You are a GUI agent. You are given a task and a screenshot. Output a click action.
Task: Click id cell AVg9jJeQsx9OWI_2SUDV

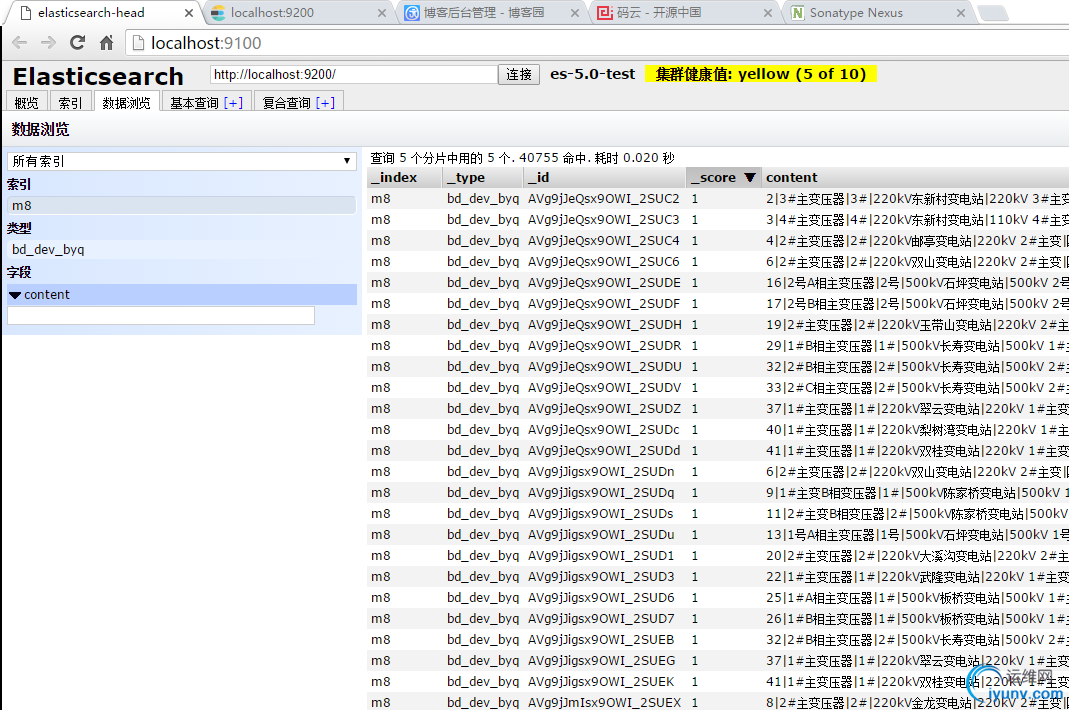point(604,387)
